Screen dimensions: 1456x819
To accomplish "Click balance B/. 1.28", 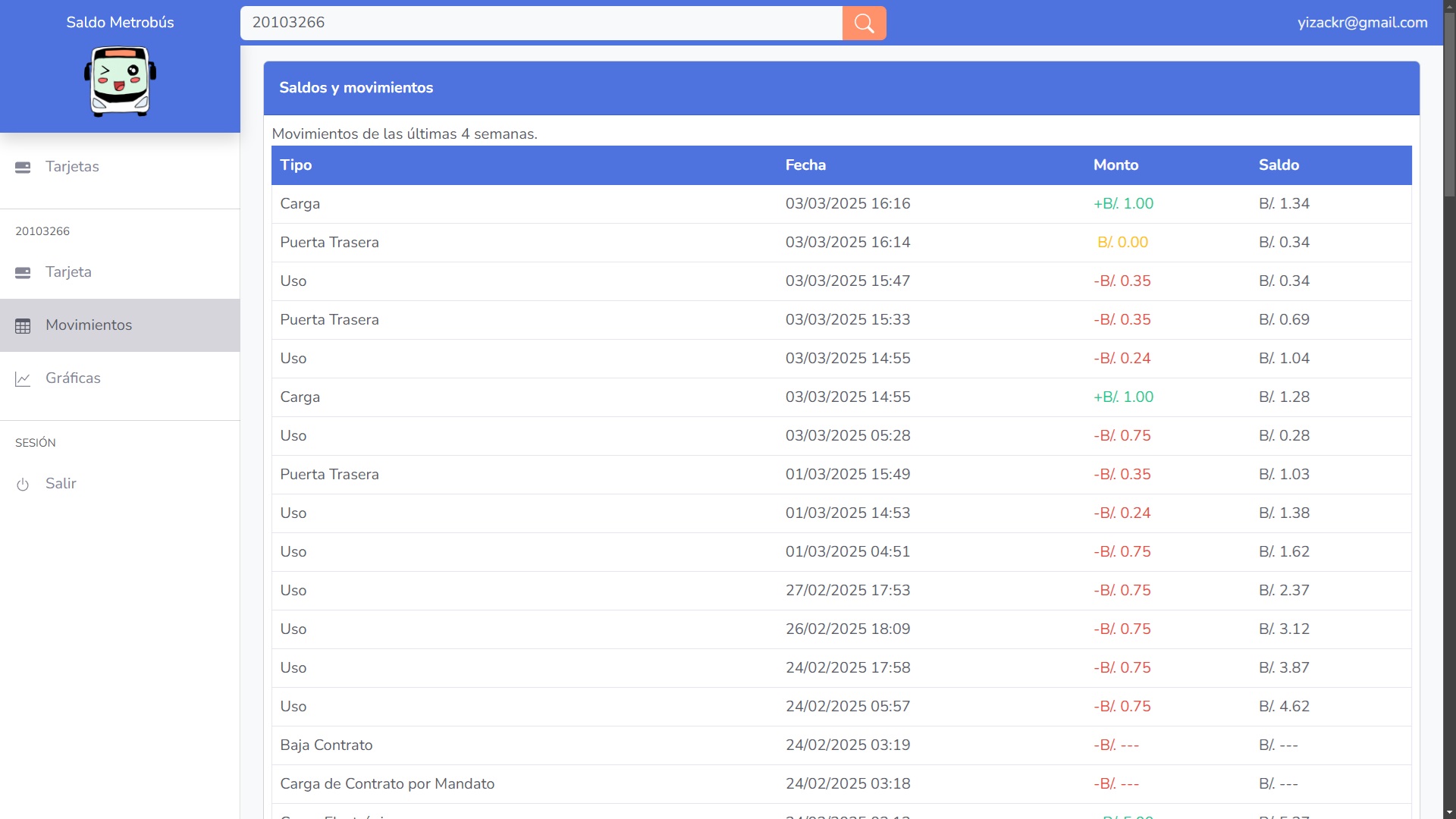I will (x=1284, y=397).
